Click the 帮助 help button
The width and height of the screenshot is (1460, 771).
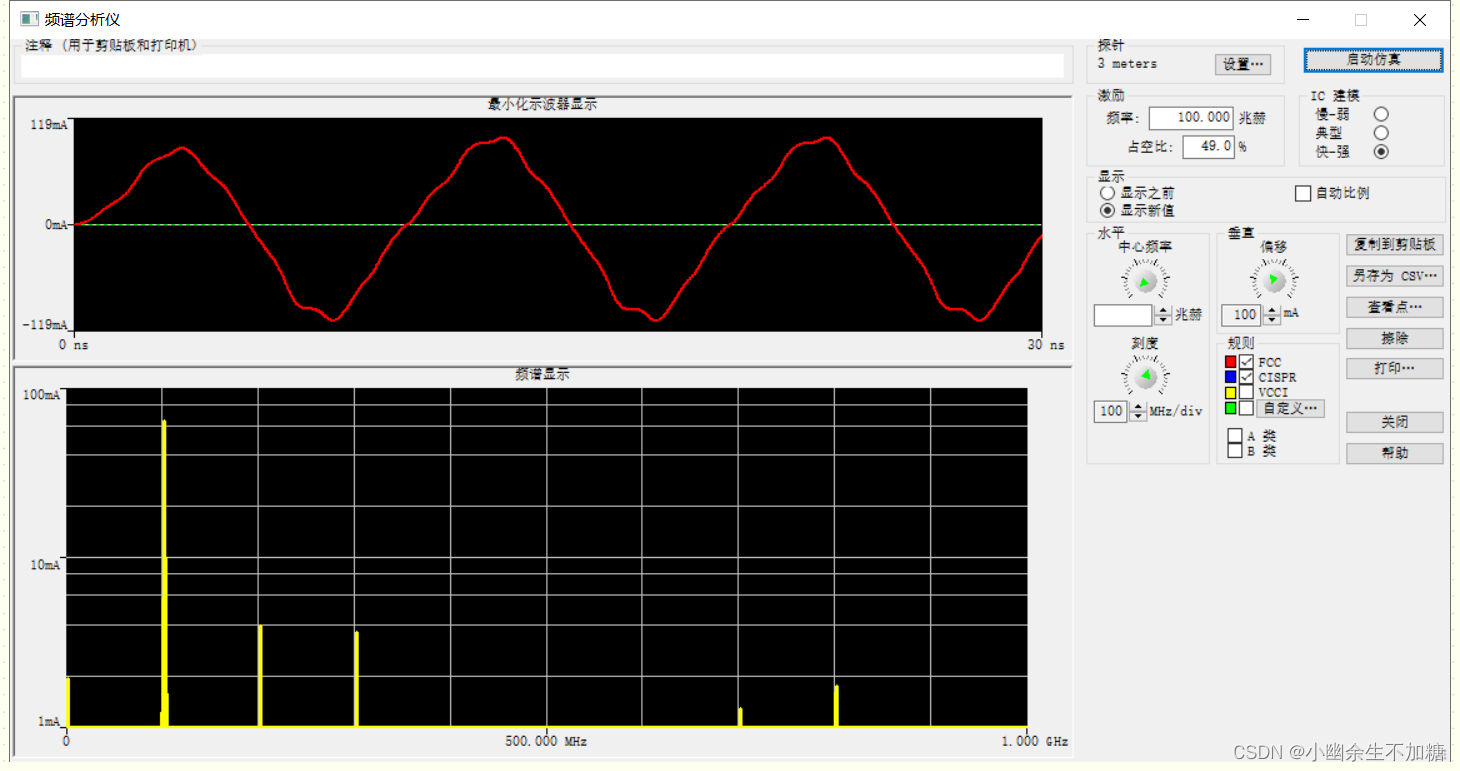[1395, 454]
